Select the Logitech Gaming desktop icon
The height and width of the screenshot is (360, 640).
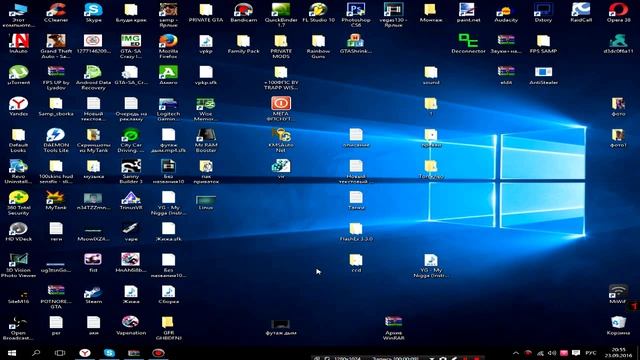168,109
